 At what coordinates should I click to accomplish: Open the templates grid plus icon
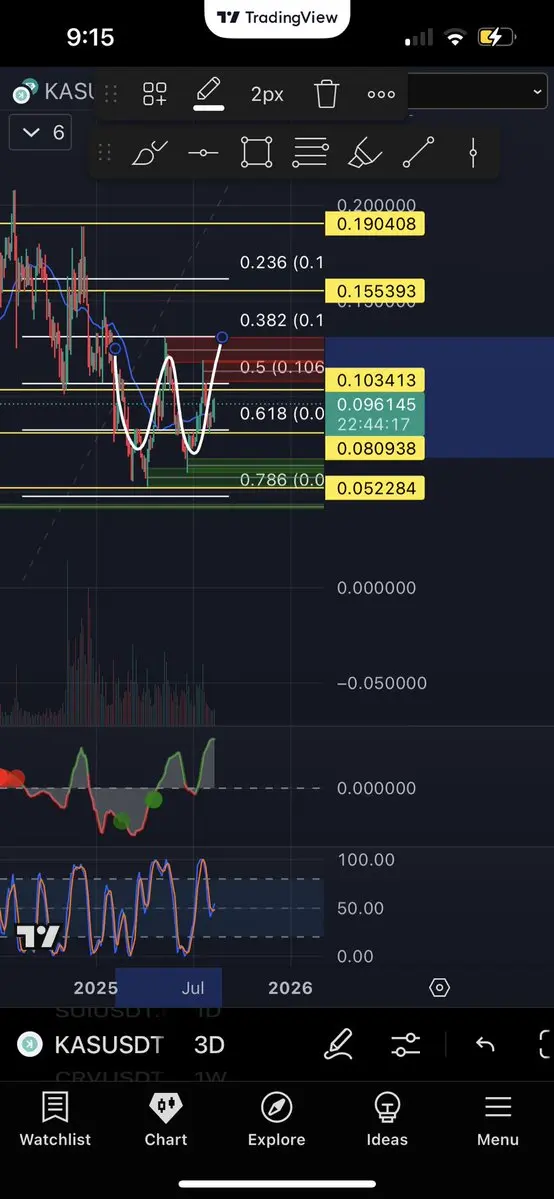click(x=155, y=94)
